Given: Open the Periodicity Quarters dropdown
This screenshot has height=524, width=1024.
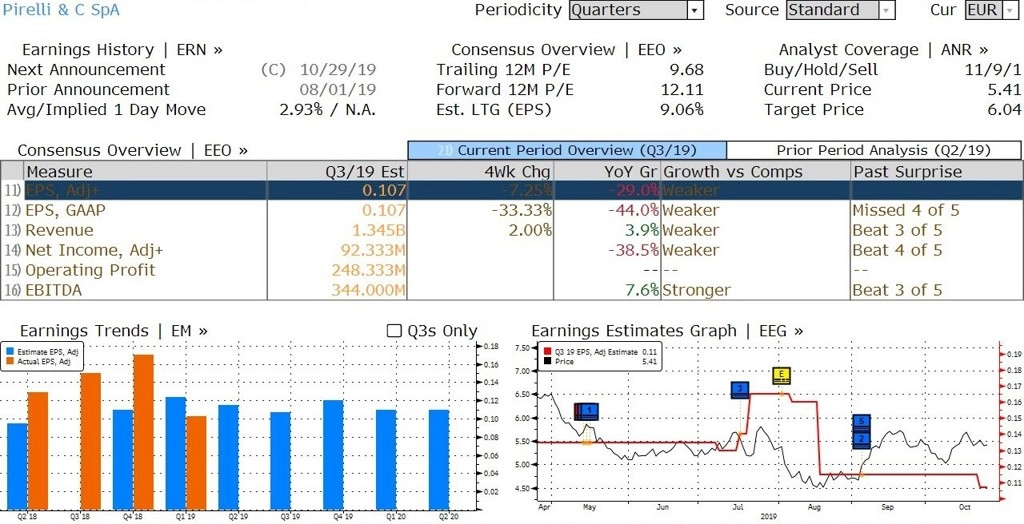Looking at the screenshot, I should coord(636,10).
